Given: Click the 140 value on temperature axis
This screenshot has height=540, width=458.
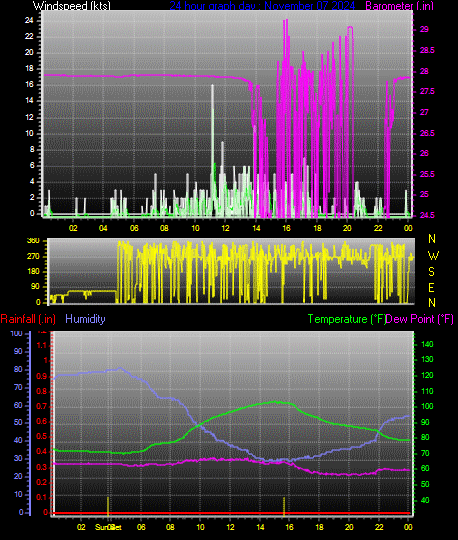Looking at the screenshot, I should pyautogui.click(x=427, y=344).
